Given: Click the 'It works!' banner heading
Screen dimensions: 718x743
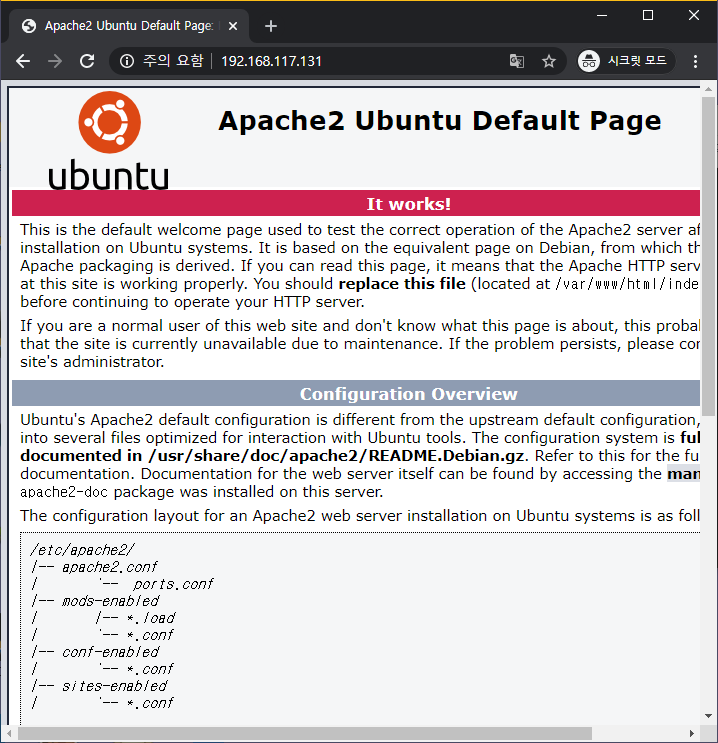Looking at the screenshot, I should point(409,204).
